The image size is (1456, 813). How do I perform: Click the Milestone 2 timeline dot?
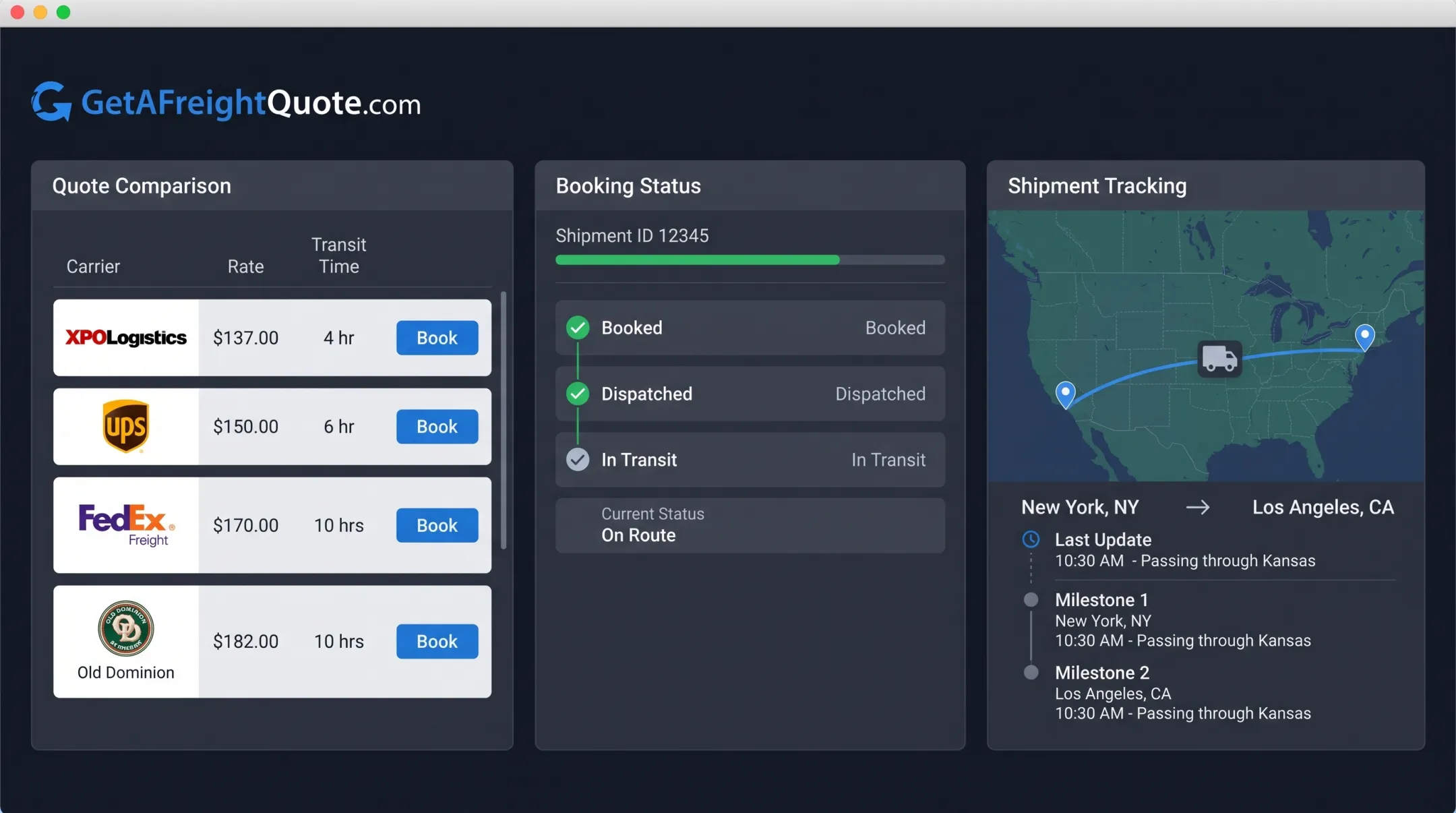1031,672
